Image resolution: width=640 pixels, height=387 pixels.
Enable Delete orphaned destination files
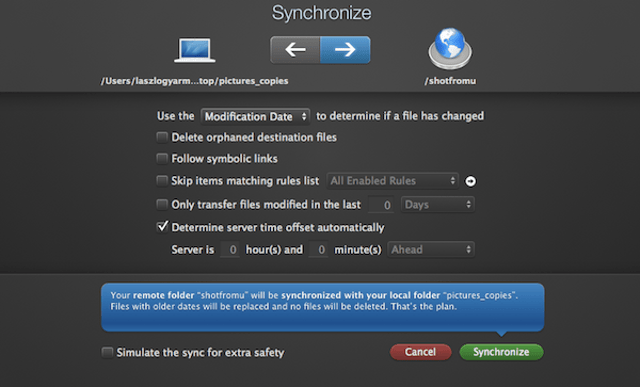(162, 137)
